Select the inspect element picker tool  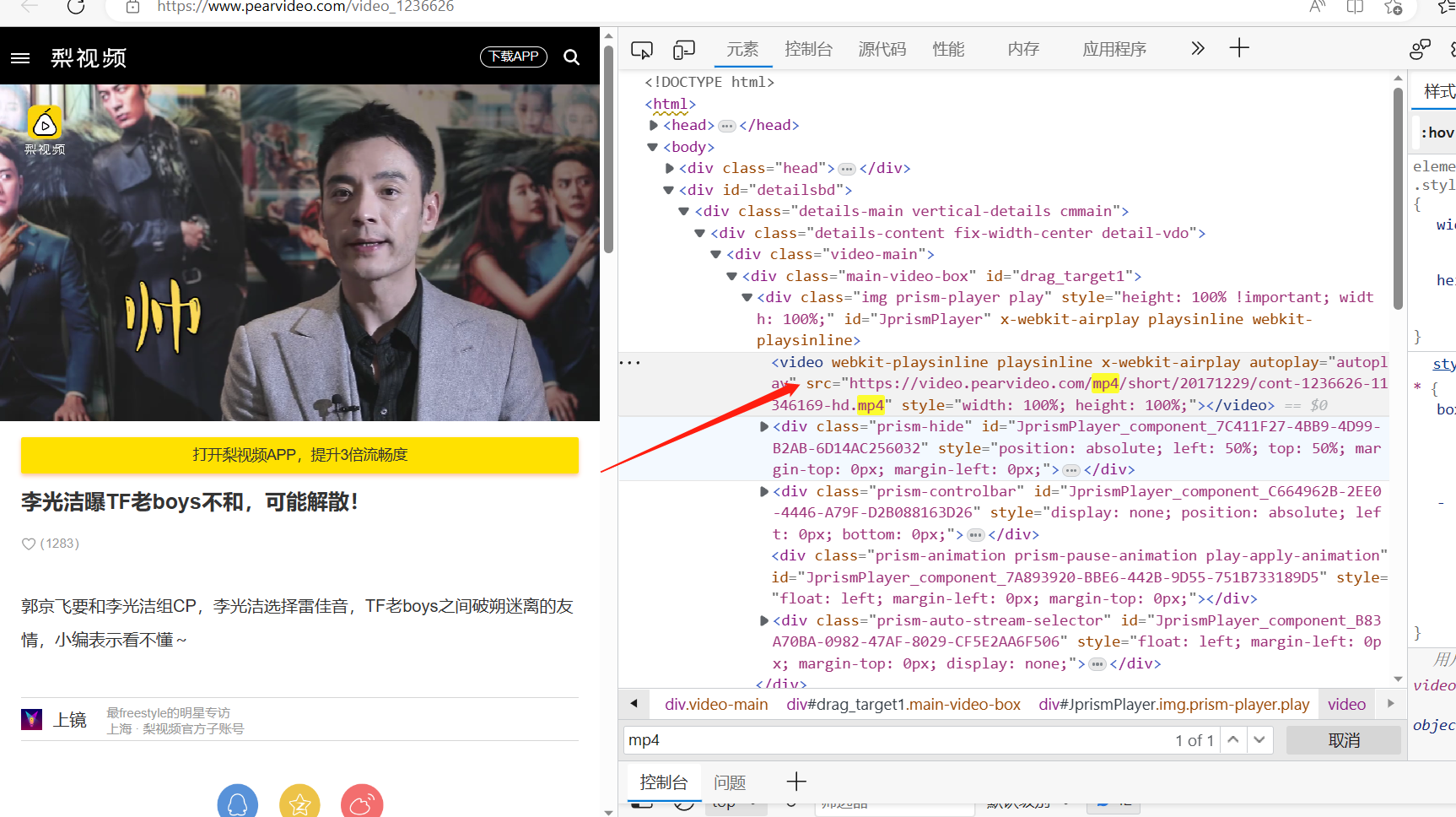tap(642, 50)
